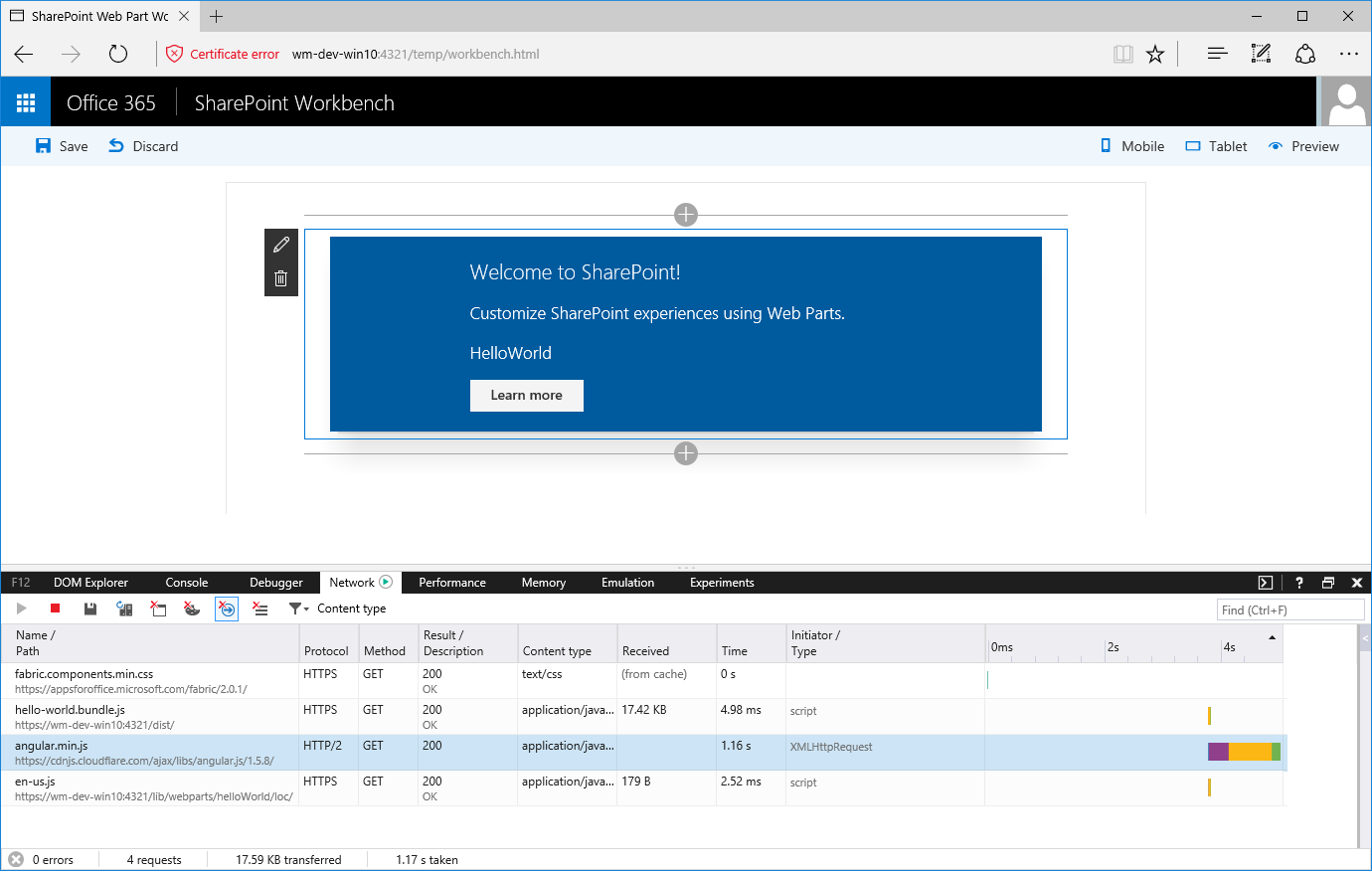Click the angular.min.js timing bar
Viewport: 1372px width, 871px height.
[x=1244, y=752]
